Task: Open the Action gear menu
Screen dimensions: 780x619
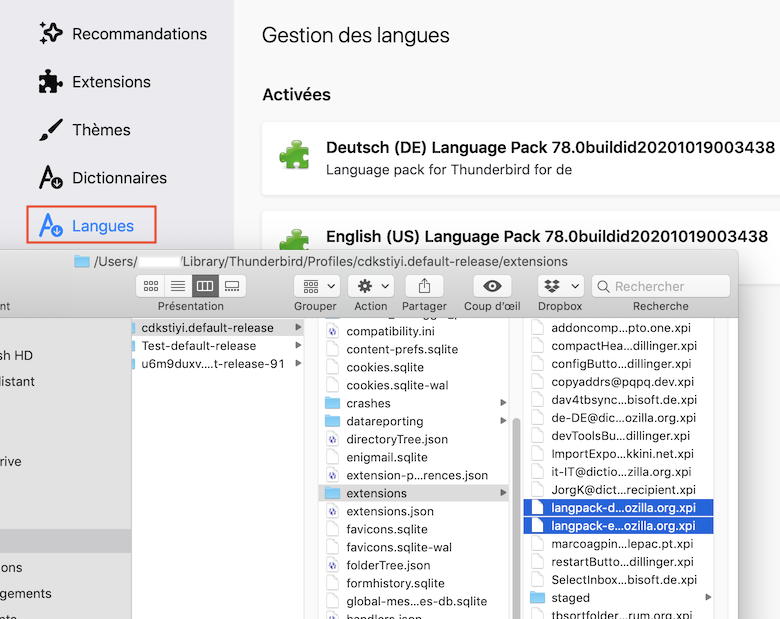Action: click(x=371, y=286)
